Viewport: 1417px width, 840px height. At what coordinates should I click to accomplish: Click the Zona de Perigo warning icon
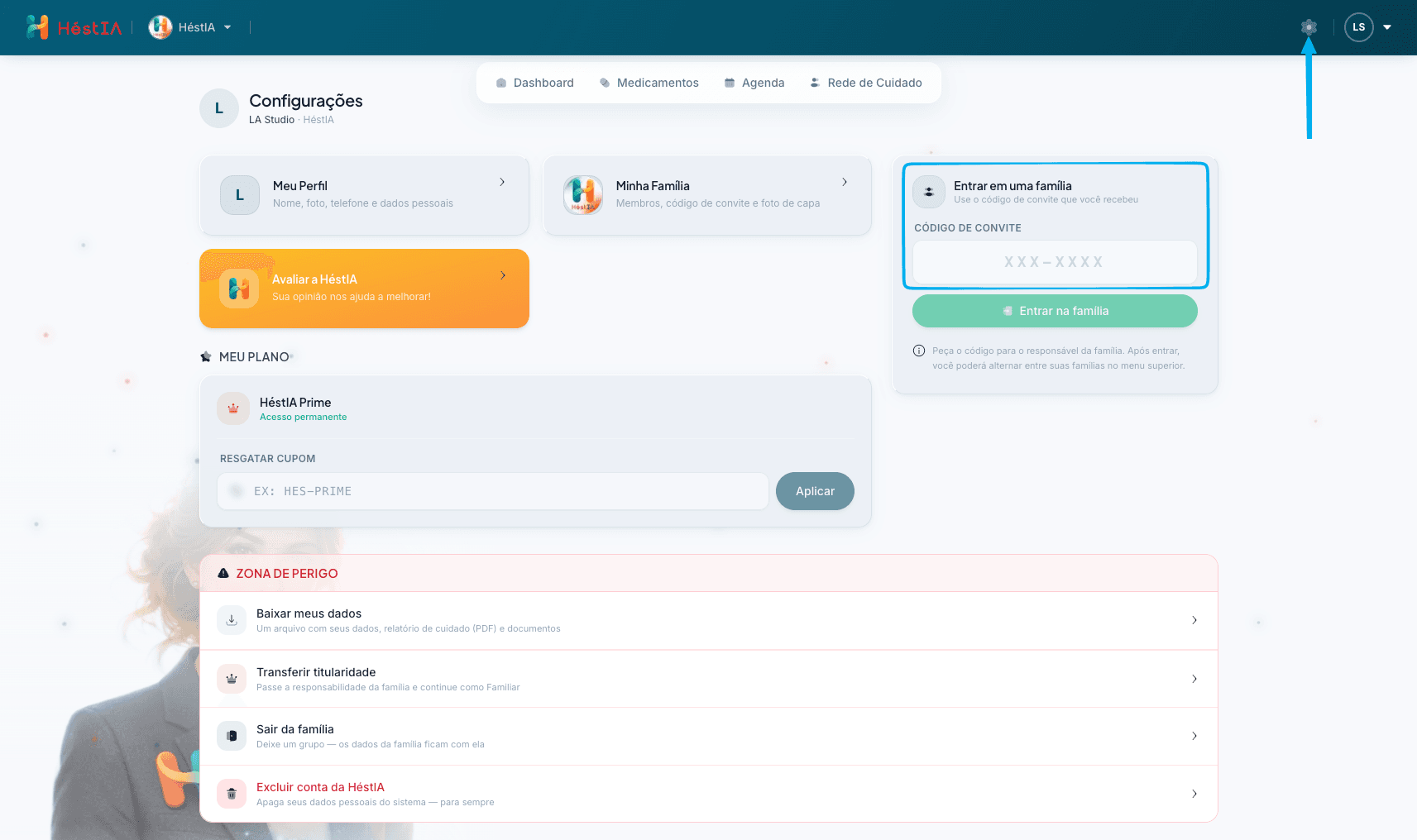click(x=223, y=573)
